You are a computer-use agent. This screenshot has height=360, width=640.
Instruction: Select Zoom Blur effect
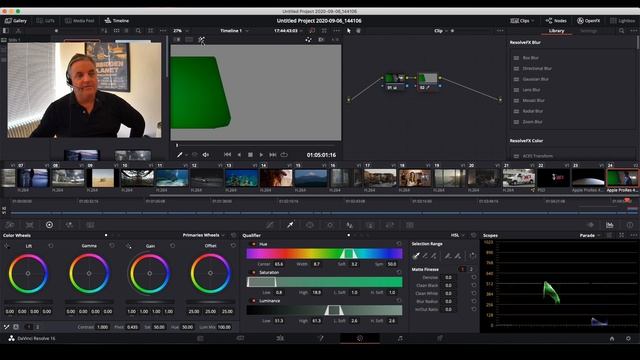tap(532, 122)
